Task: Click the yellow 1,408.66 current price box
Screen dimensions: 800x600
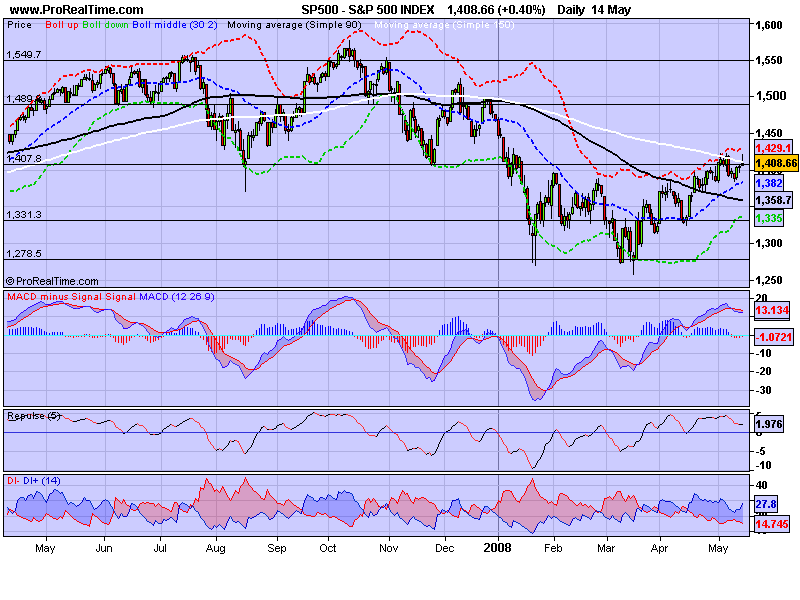Action: coord(776,163)
